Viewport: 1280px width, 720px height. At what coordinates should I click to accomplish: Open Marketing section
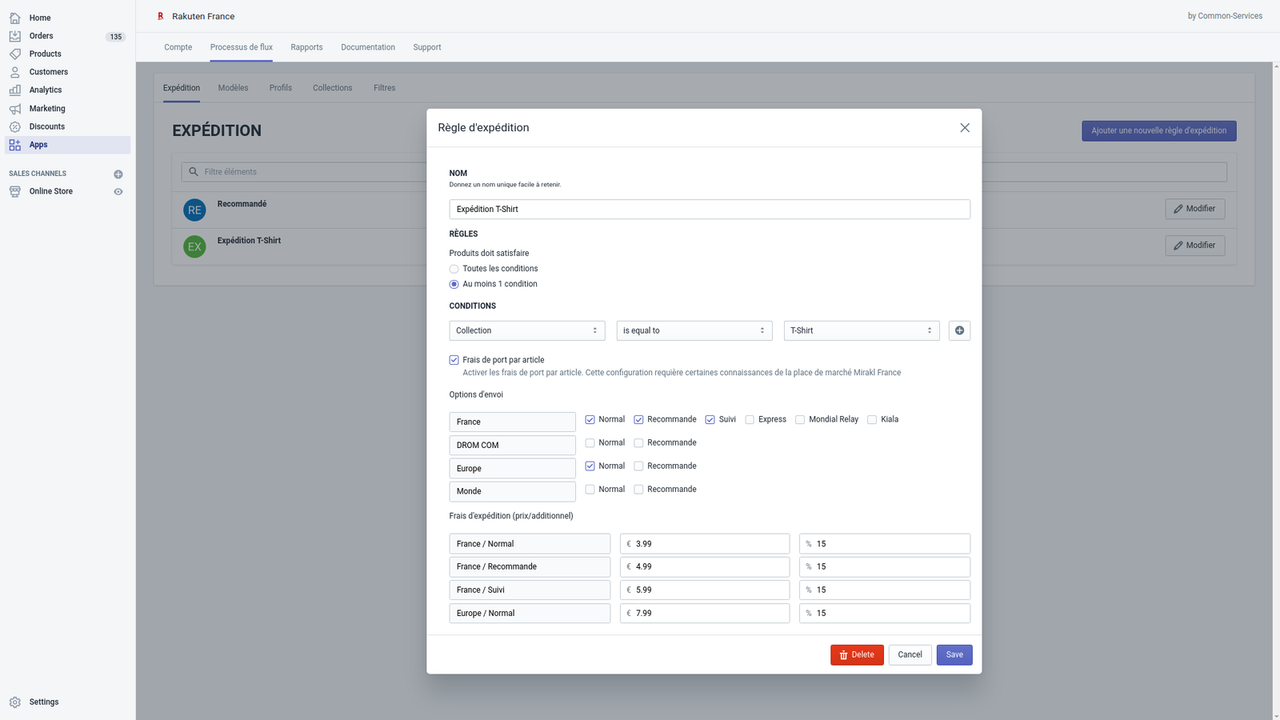[x=47, y=108]
